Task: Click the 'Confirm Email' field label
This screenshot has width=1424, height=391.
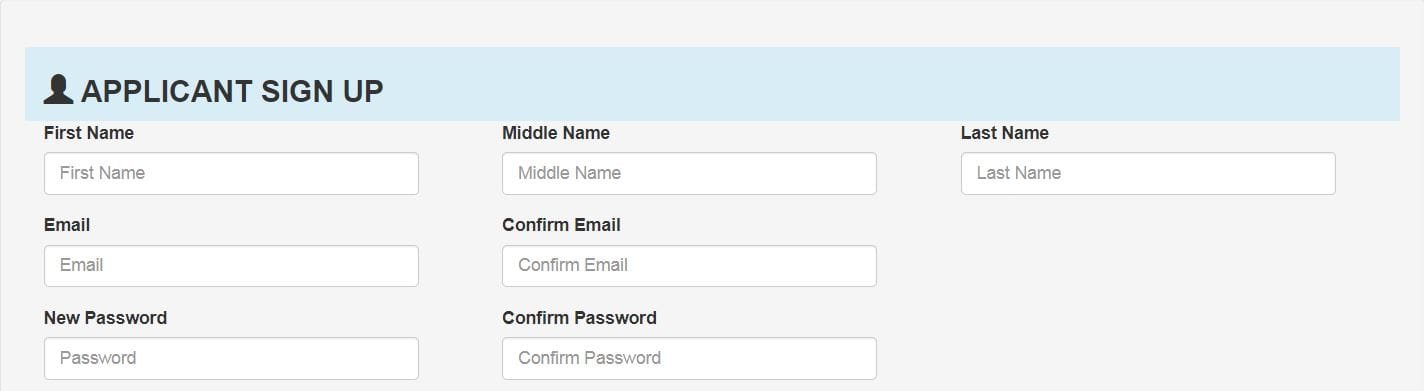Action: (x=561, y=225)
